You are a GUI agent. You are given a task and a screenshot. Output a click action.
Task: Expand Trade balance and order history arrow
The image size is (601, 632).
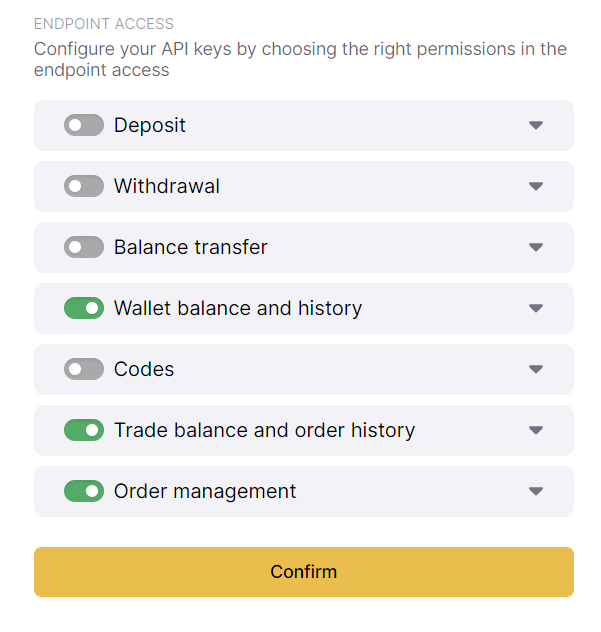pyautogui.click(x=536, y=430)
